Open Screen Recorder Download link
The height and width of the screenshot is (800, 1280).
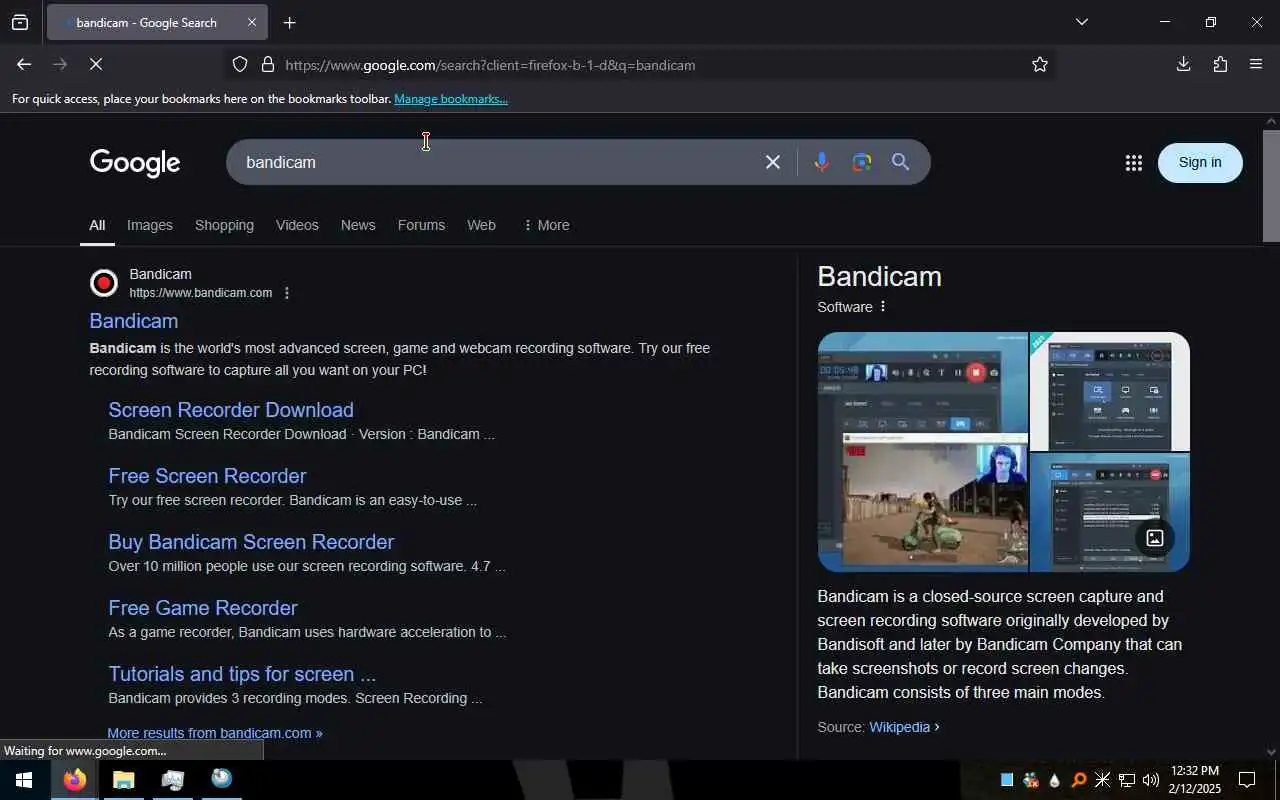[x=231, y=410]
